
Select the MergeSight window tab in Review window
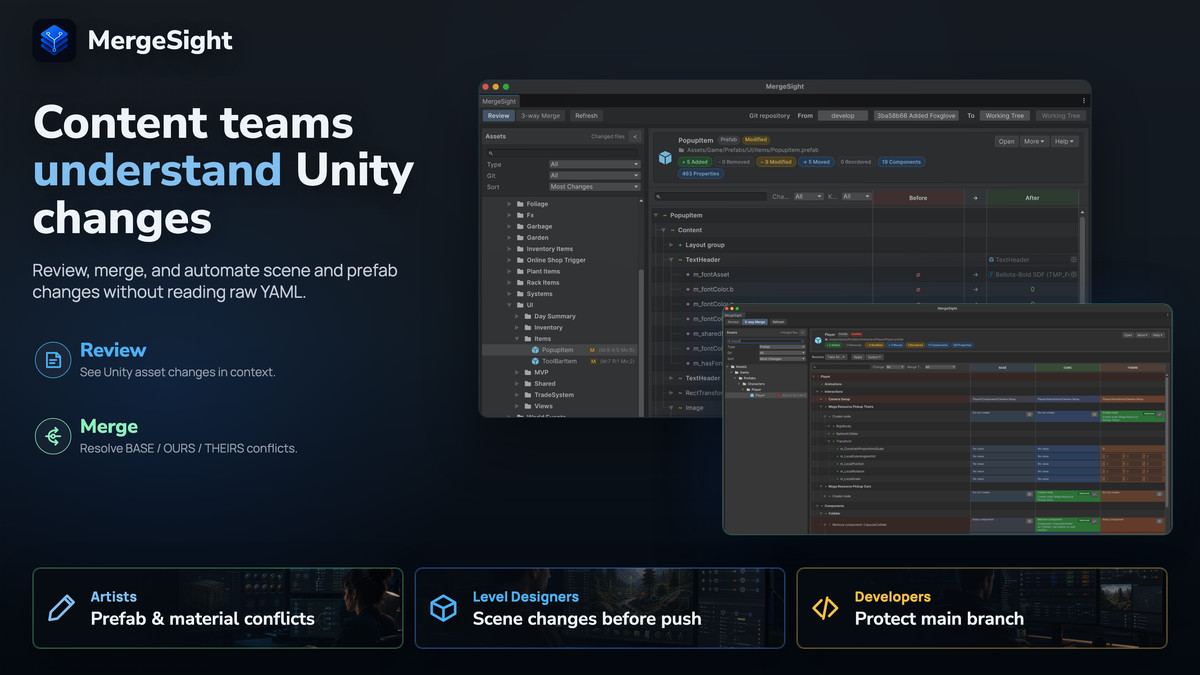coord(499,101)
